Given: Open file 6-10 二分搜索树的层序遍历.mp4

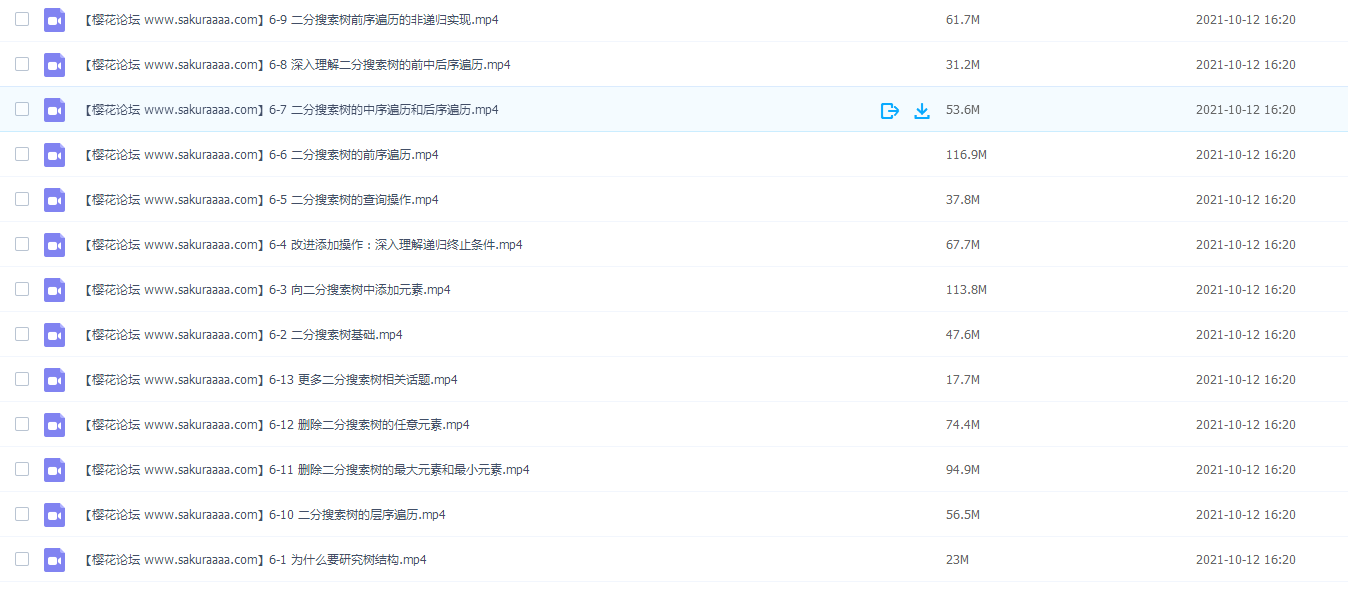Looking at the screenshot, I should [x=265, y=515].
